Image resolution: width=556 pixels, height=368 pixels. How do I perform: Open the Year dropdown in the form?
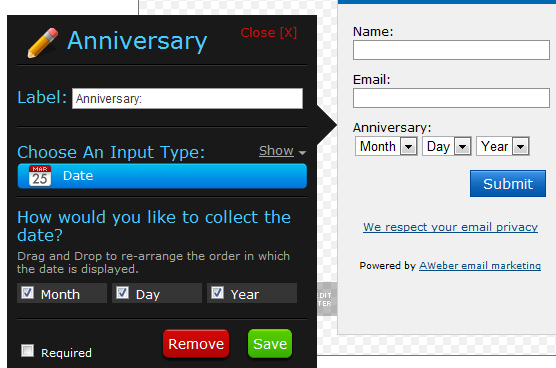point(503,146)
